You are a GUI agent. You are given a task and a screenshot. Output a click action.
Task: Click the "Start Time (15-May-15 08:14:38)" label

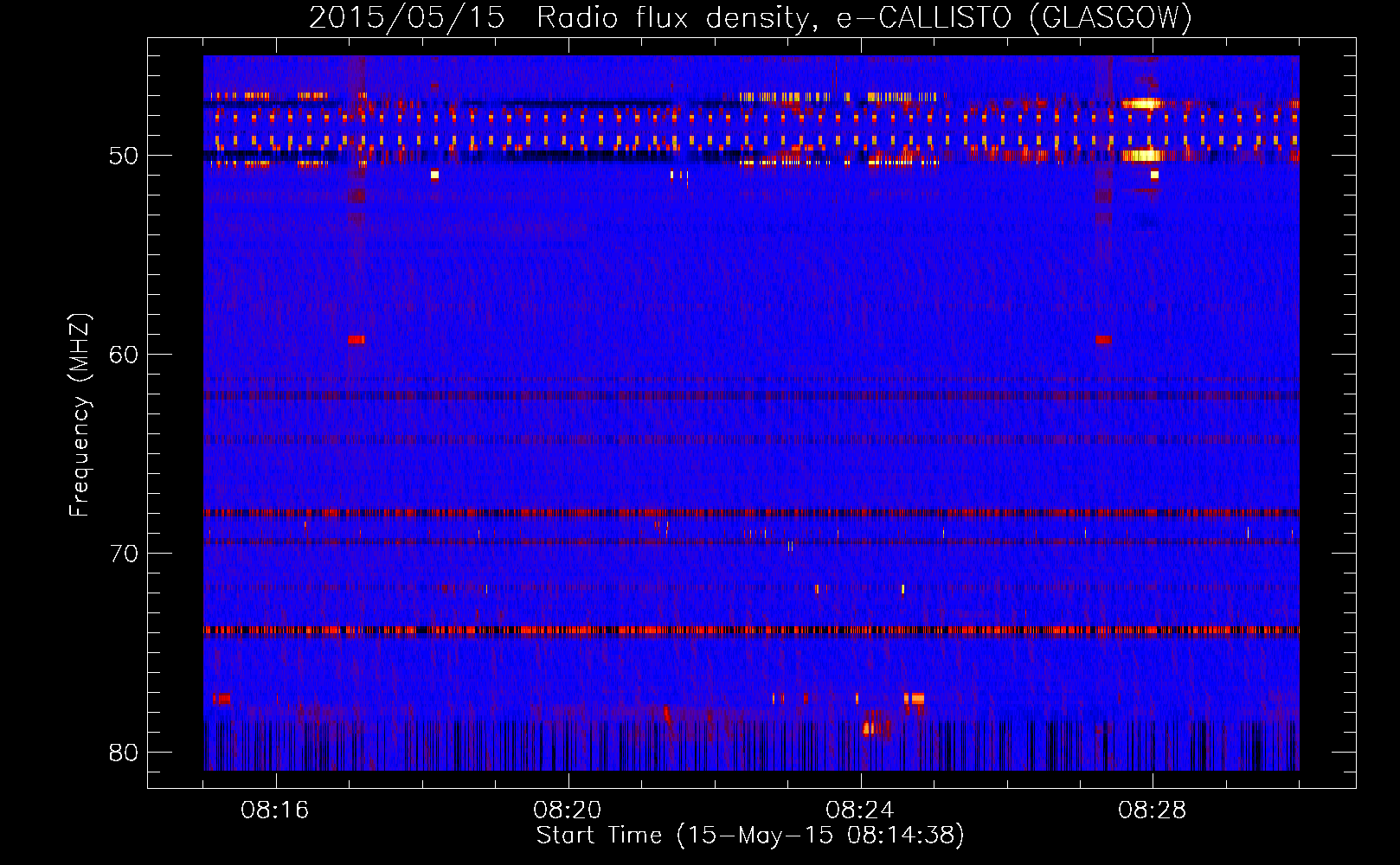pyautogui.click(x=750, y=836)
